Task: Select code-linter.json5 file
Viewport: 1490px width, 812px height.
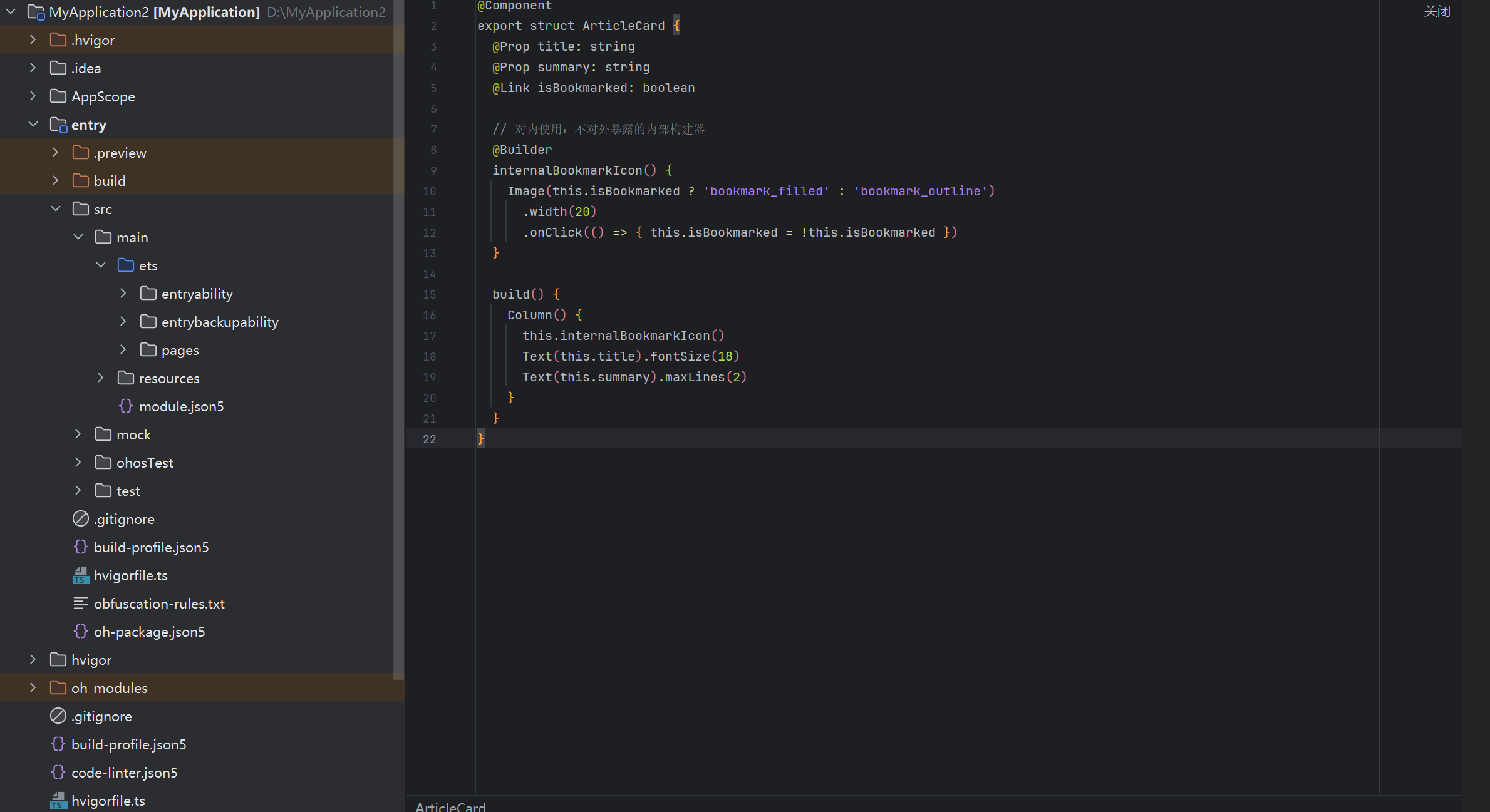Action: tap(125, 773)
